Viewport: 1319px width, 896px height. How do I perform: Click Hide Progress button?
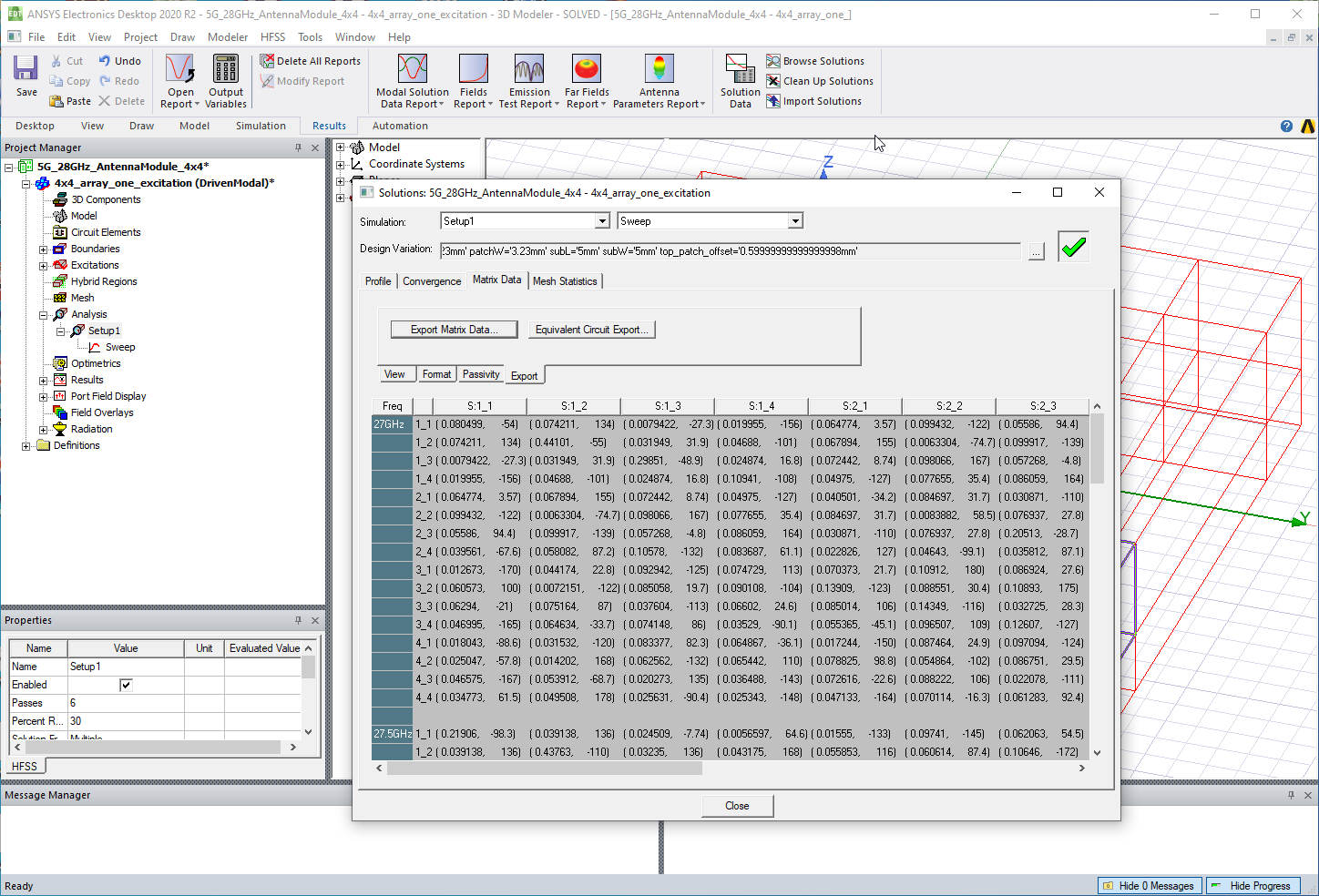pos(1253,885)
